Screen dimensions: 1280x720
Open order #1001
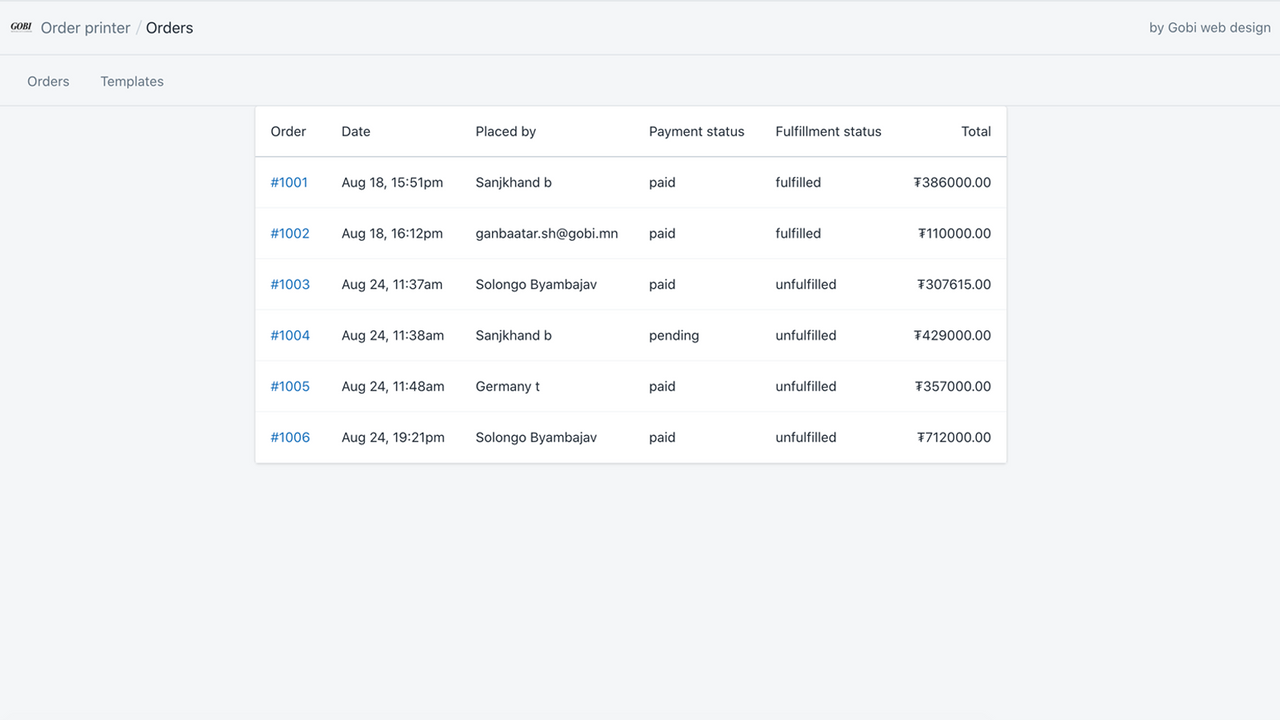[289, 182]
